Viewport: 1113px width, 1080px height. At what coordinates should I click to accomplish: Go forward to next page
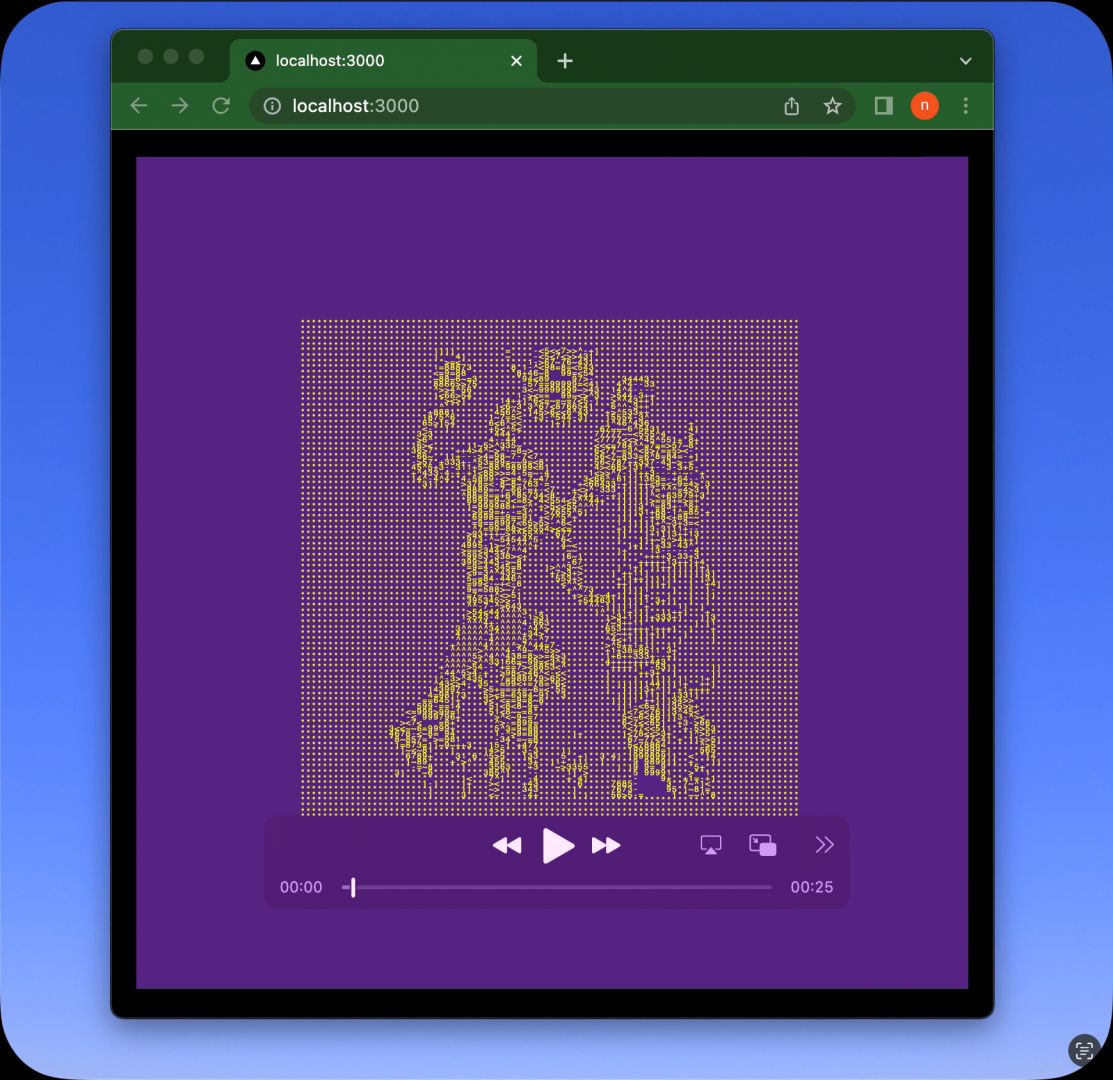coord(180,106)
